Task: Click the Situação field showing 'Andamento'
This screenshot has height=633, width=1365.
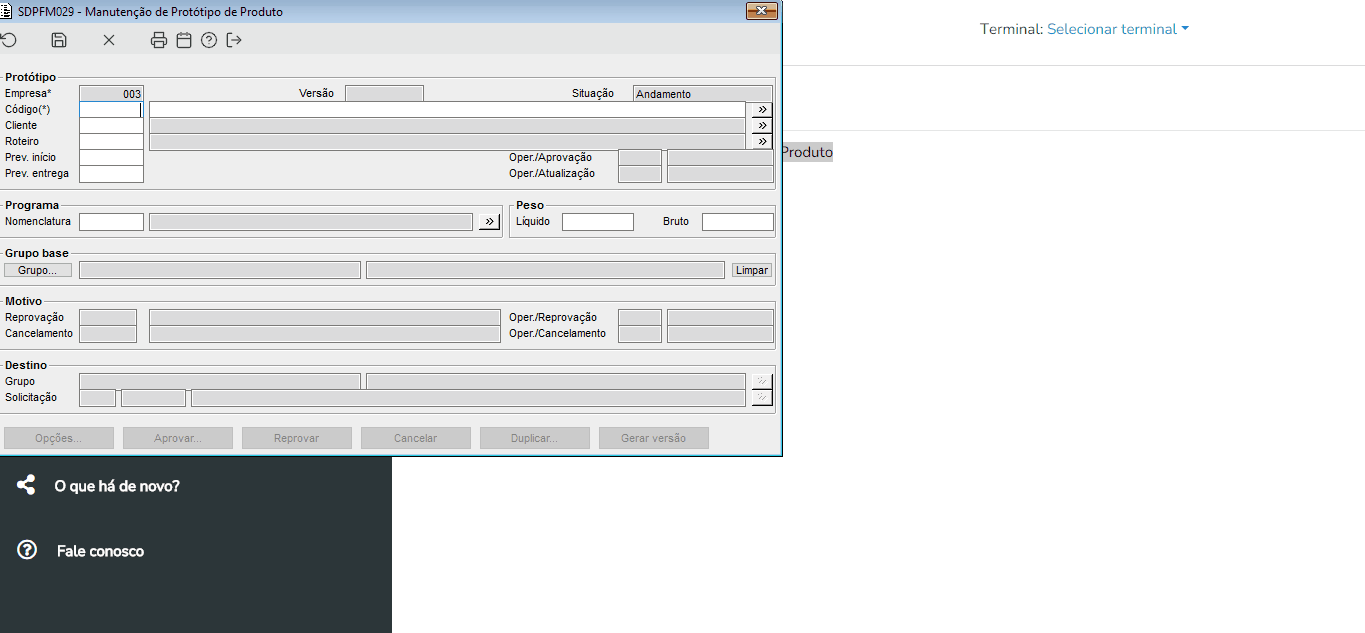Action: pyautogui.click(x=703, y=94)
